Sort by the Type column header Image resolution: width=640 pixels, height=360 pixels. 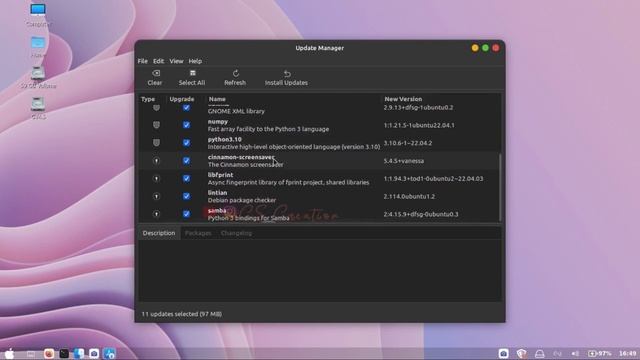(x=148, y=99)
